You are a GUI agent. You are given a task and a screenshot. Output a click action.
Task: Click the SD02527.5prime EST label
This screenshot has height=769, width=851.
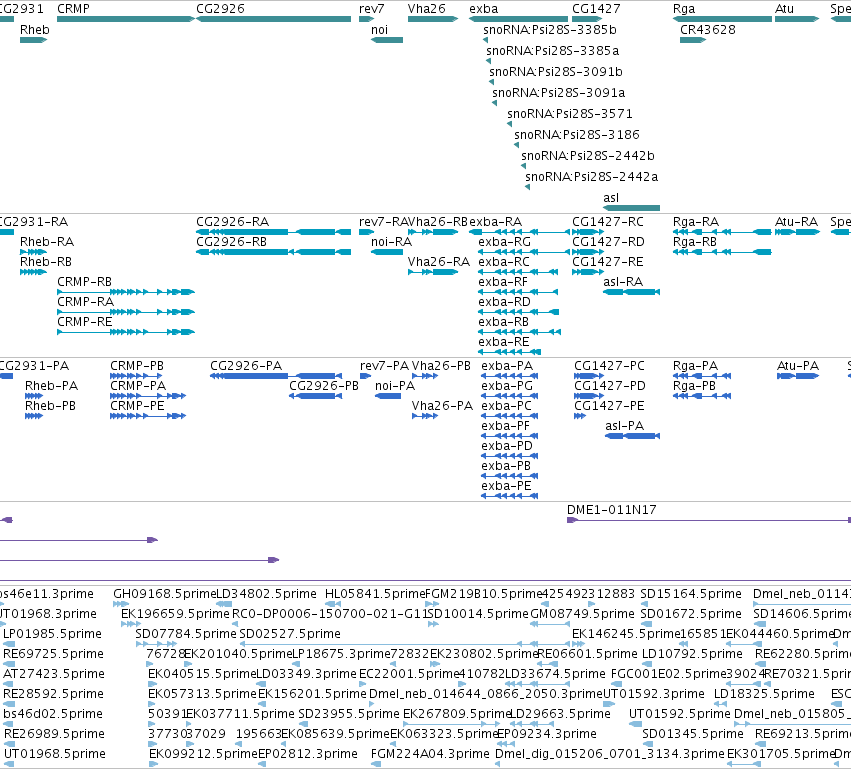pos(290,634)
